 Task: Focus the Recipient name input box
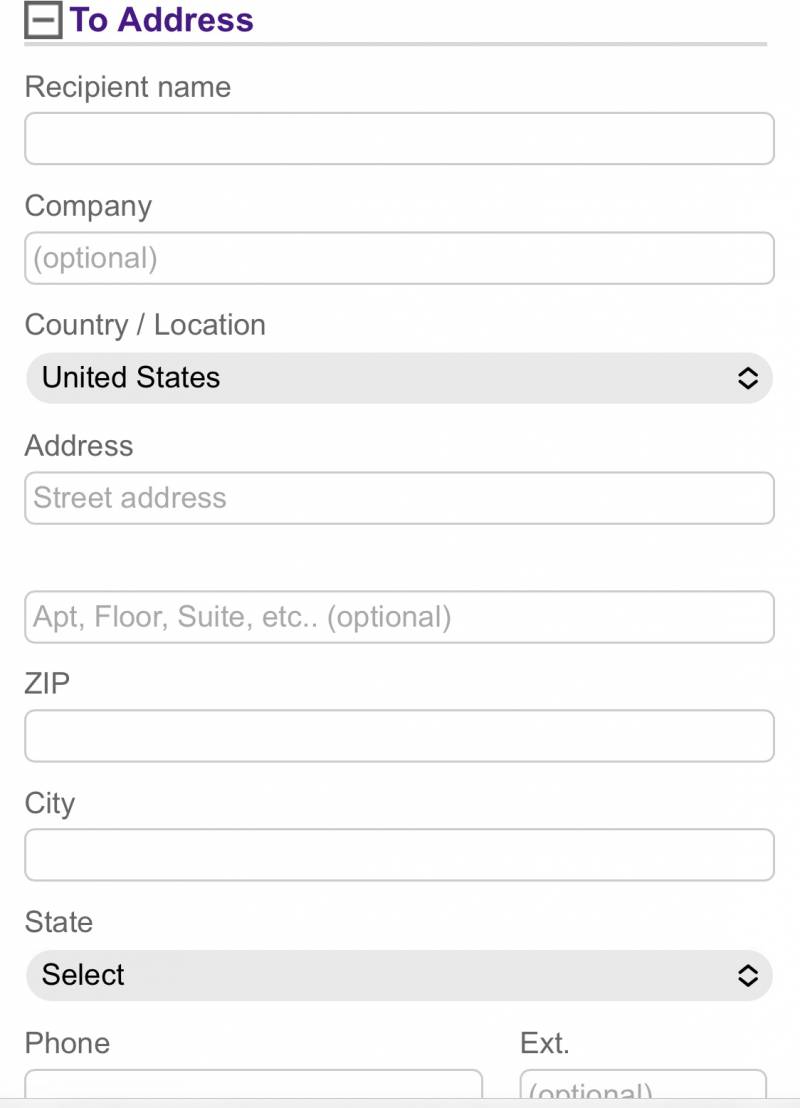[399, 139]
